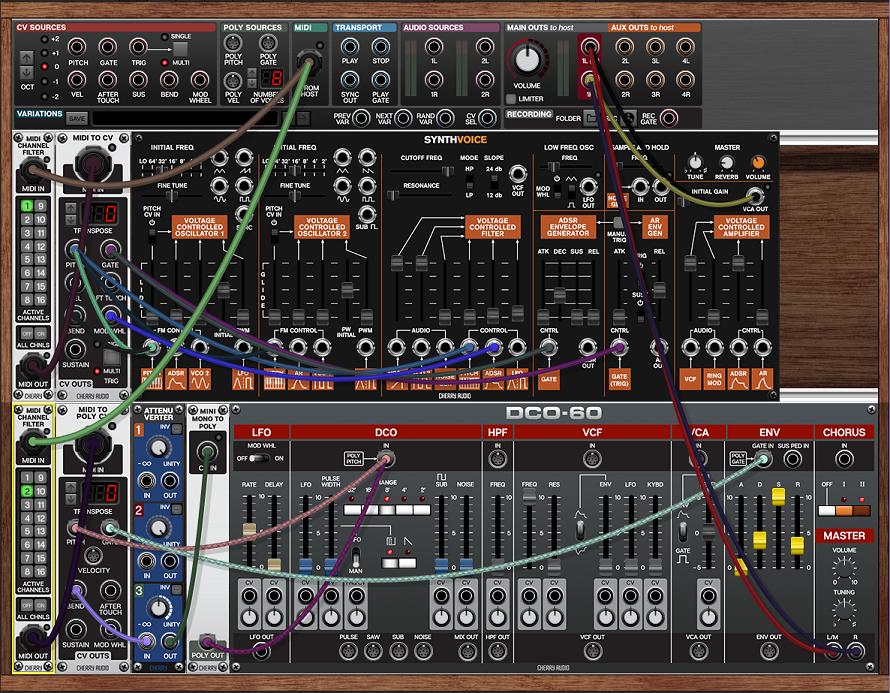Toggle the LIMITER button in Main Outs
The height and width of the screenshot is (693, 890).
point(511,99)
